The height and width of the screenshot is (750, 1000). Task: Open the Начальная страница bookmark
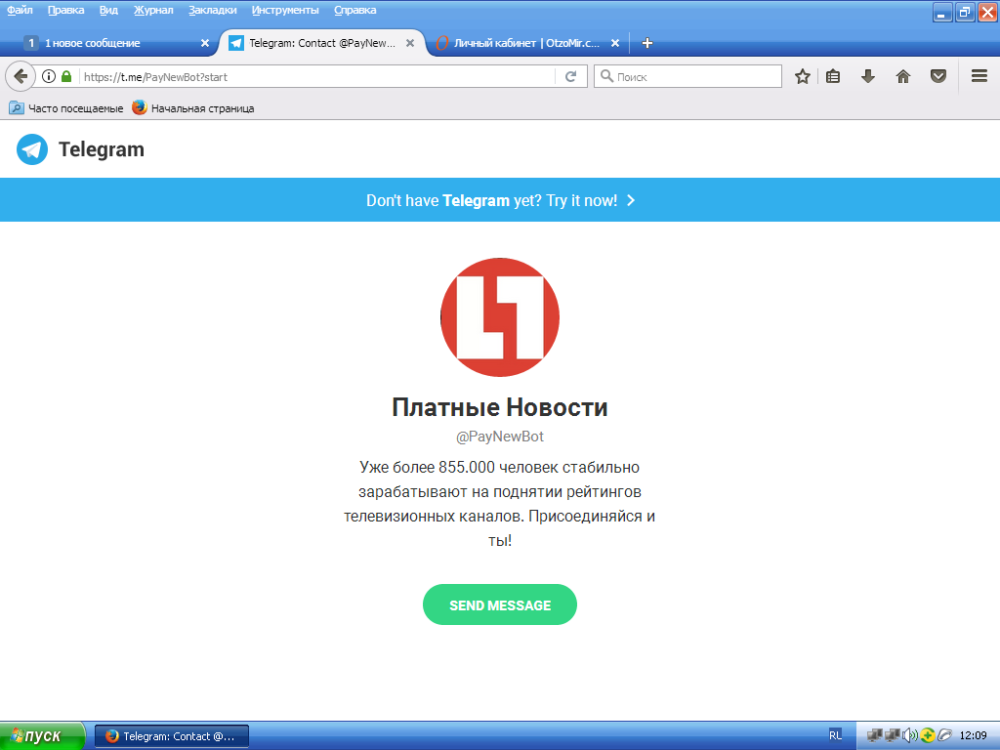click(193, 108)
